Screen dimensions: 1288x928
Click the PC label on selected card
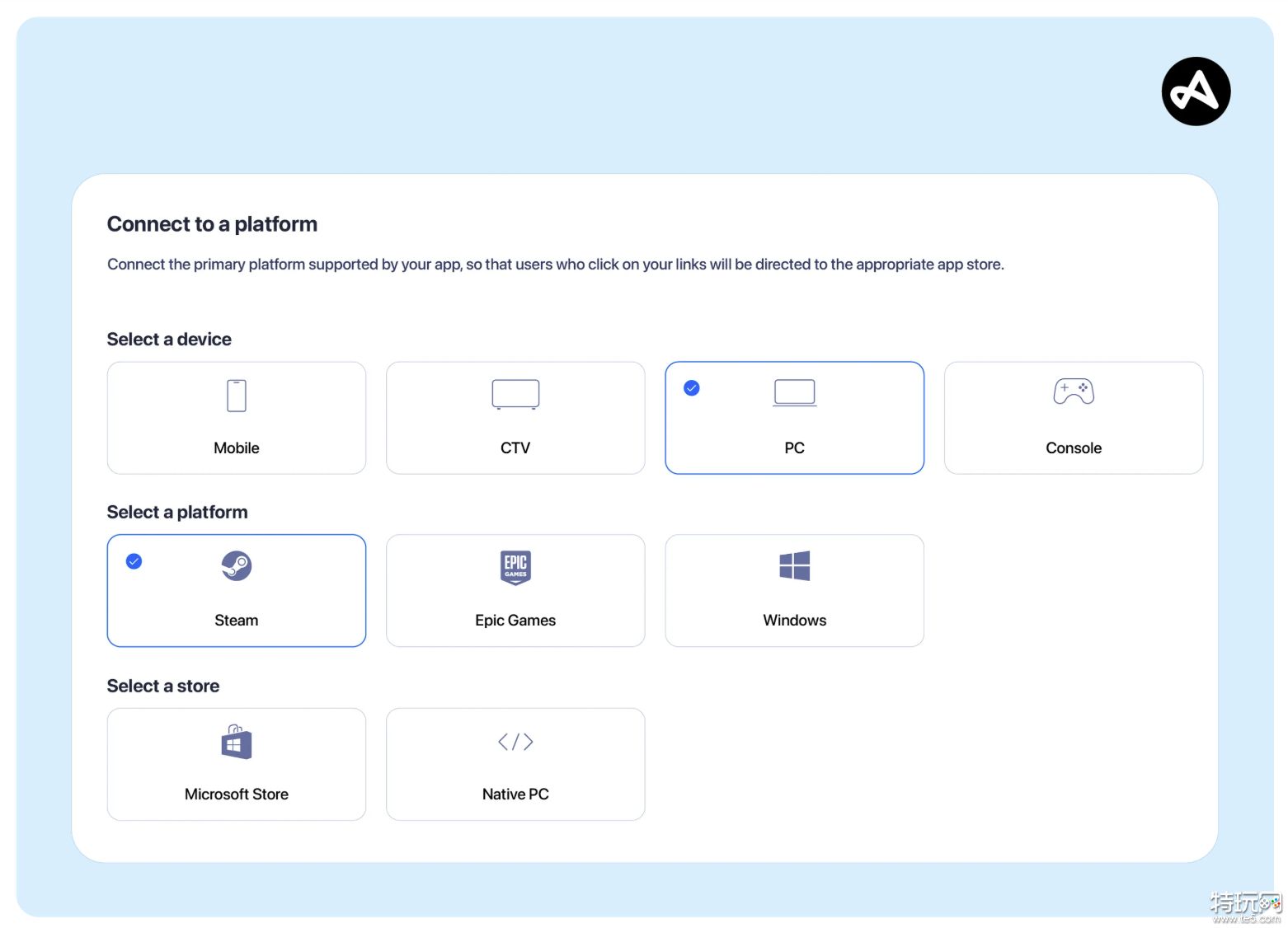tap(795, 448)
